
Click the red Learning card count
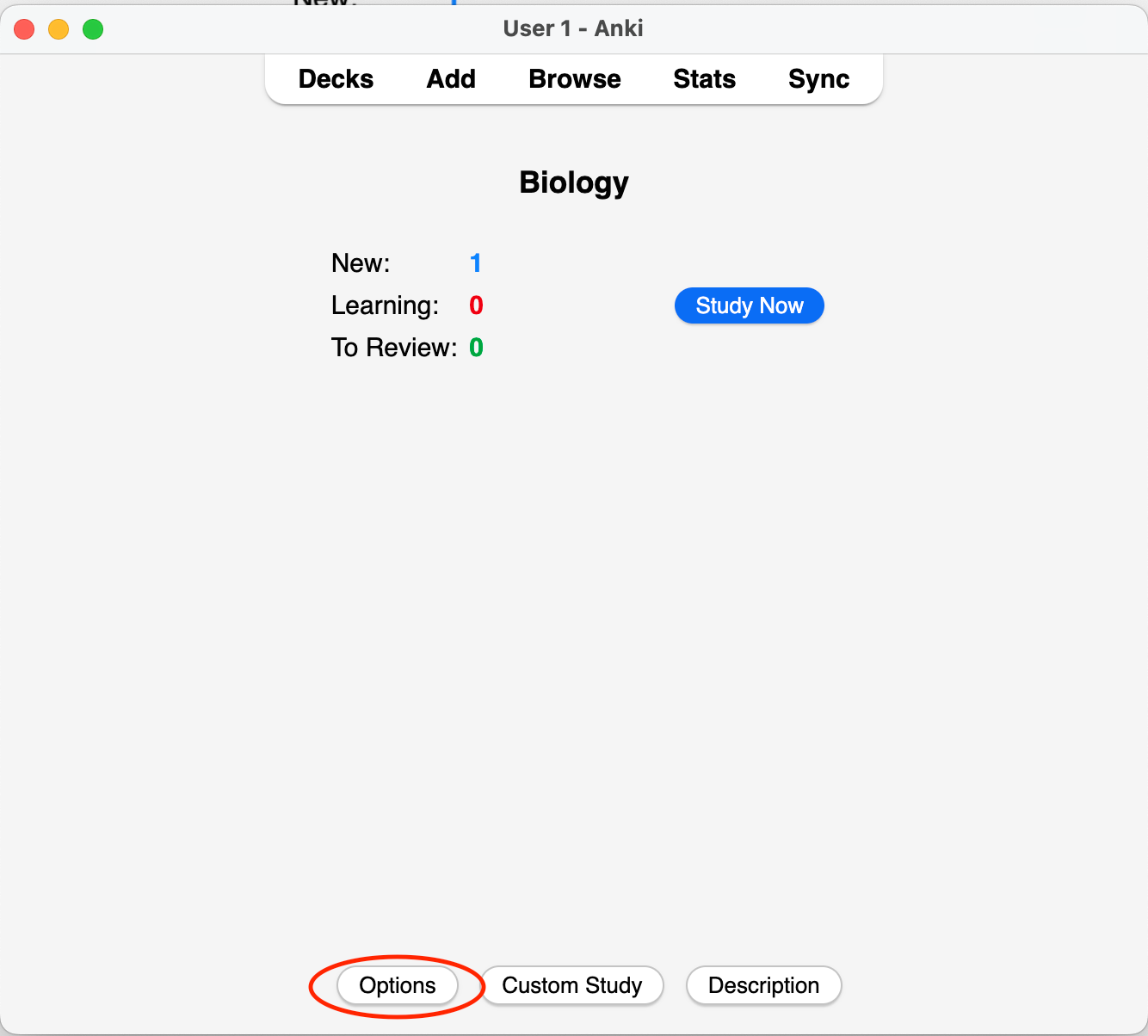point(476,305)
